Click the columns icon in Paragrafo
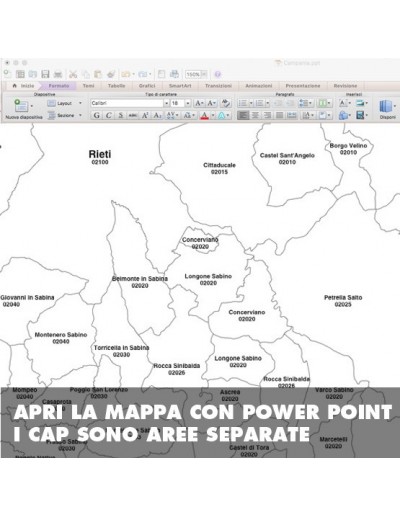400x517 pixels. (322, 103)
